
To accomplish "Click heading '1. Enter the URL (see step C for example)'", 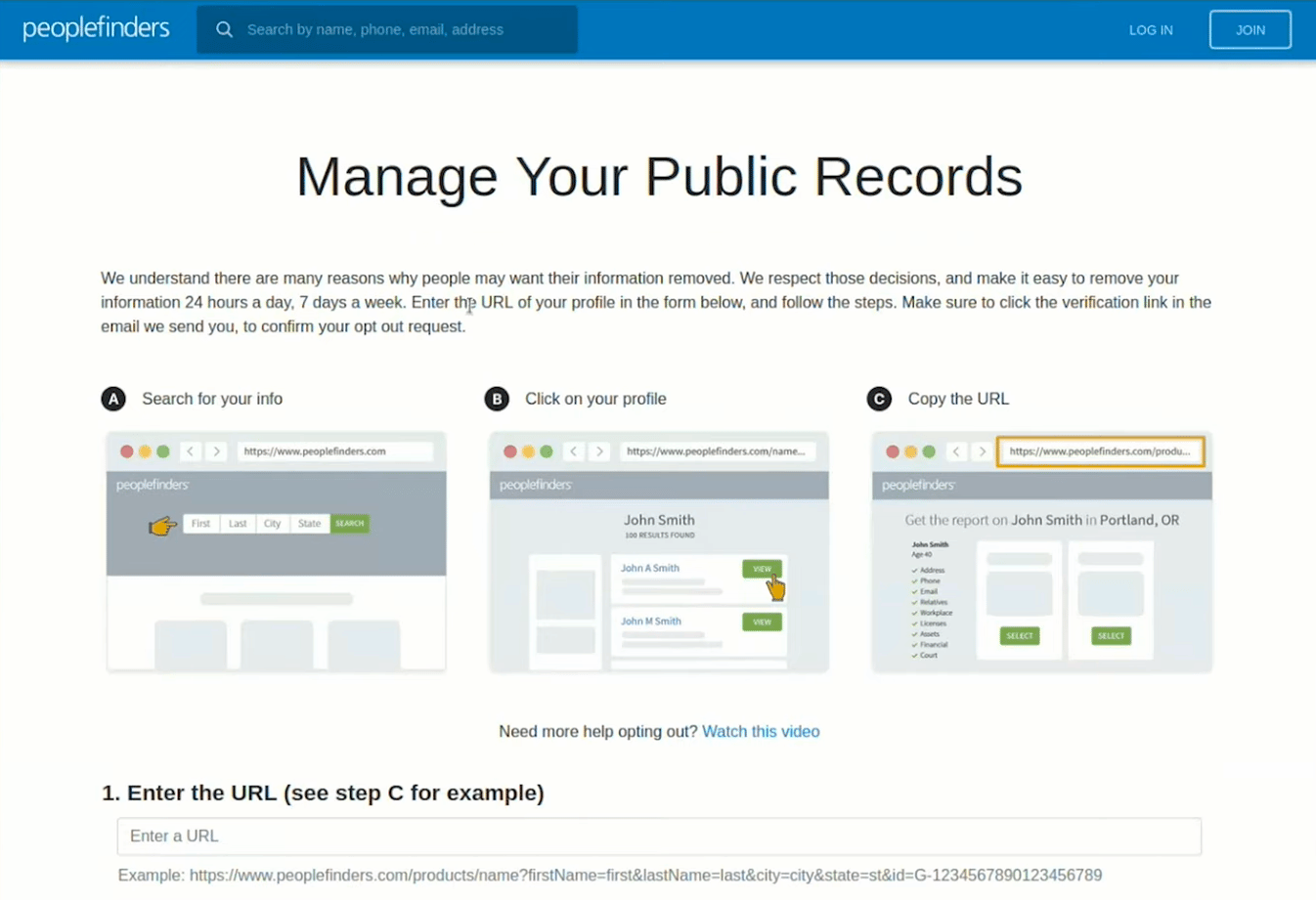I will click(323, 793).
